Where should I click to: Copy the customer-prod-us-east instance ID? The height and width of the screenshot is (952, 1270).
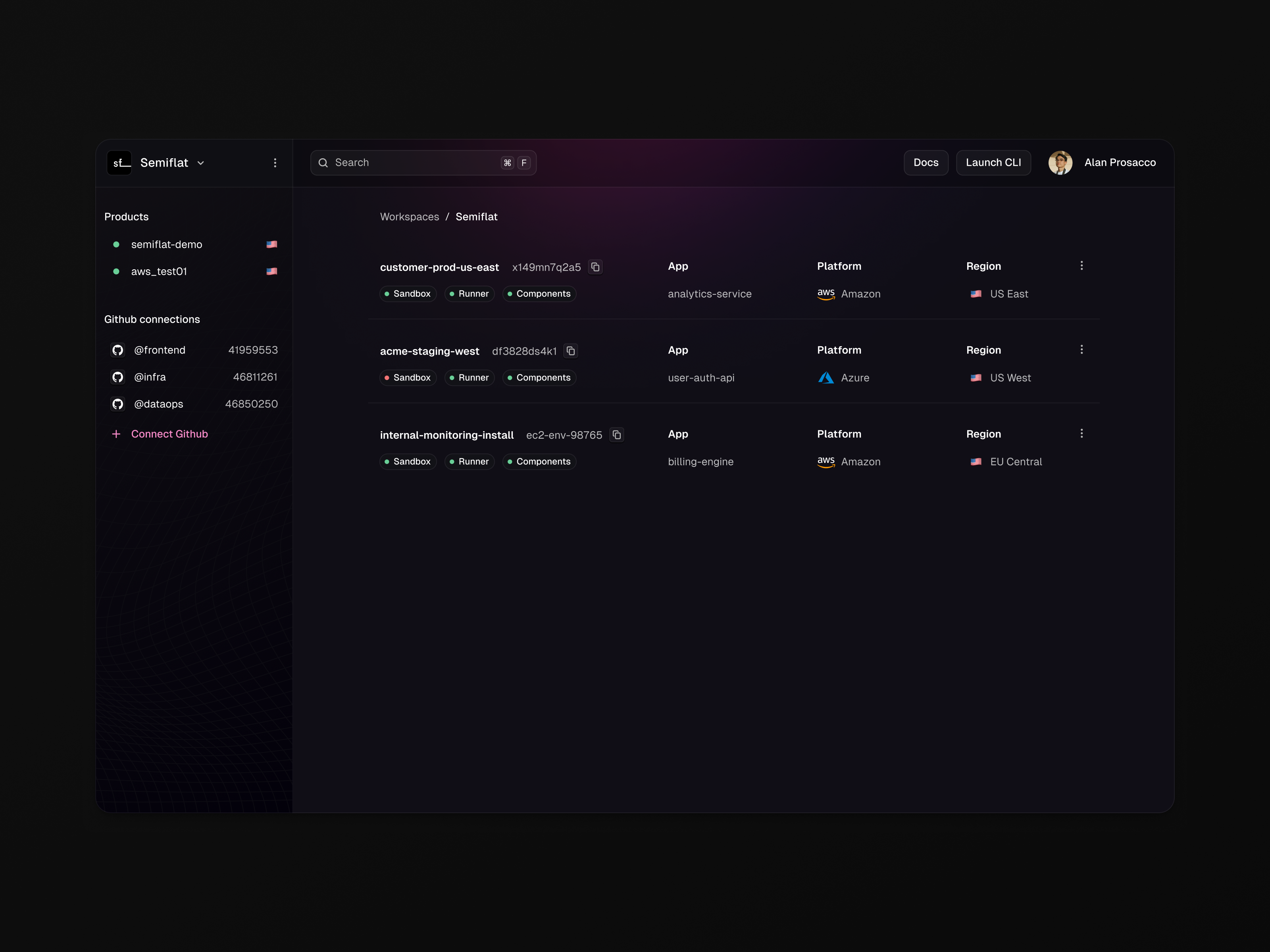click(x=595, y=267)
